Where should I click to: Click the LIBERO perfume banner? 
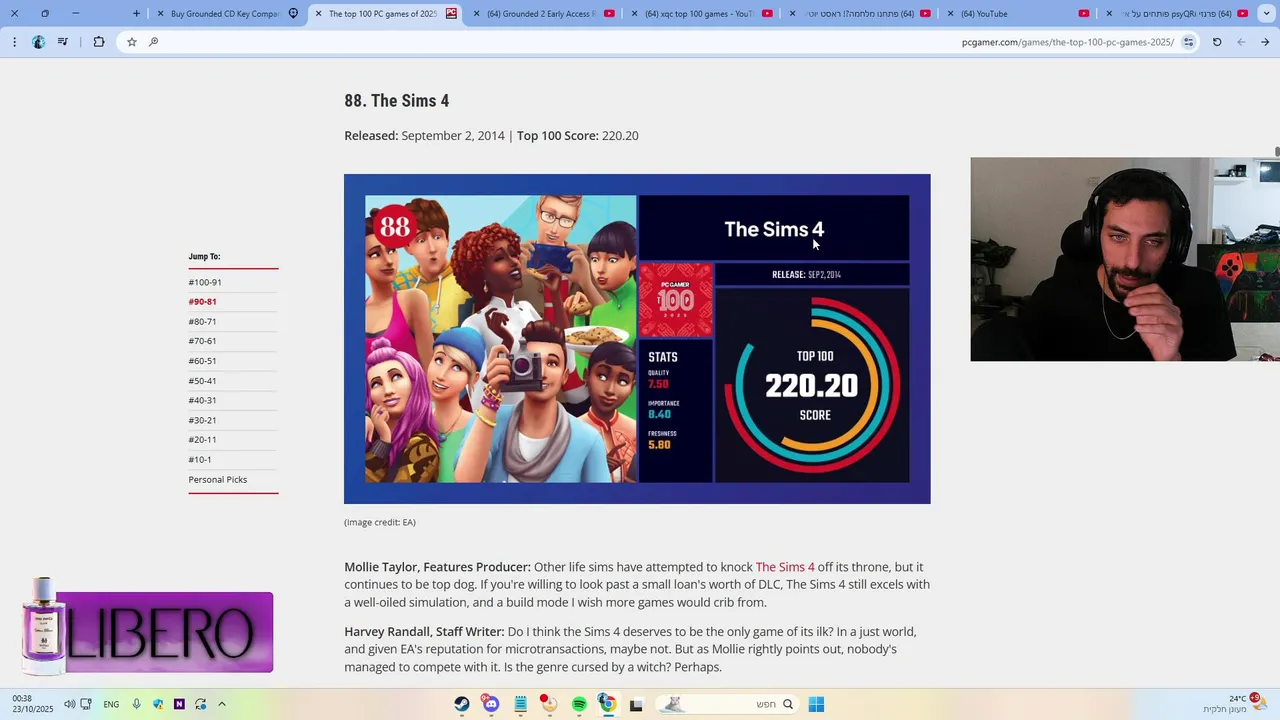click(x=147, y=628)
